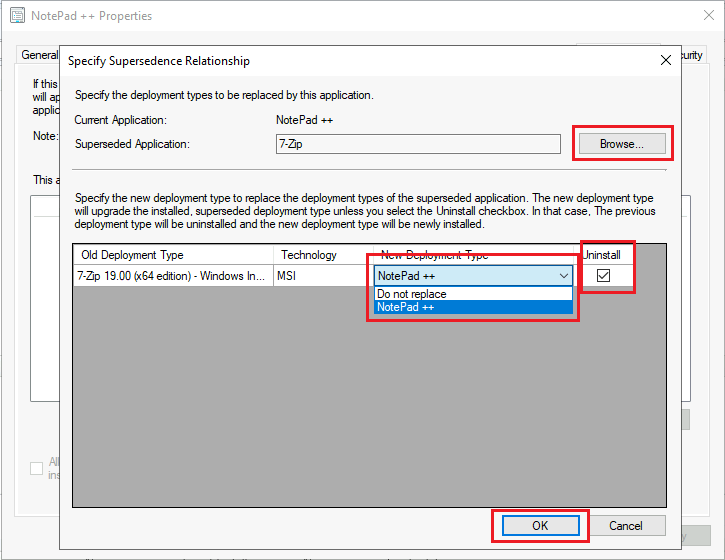This screenshot has height=560, width=725.
Task: Click the Uninstall column header
Action: [x=603, y=255]
